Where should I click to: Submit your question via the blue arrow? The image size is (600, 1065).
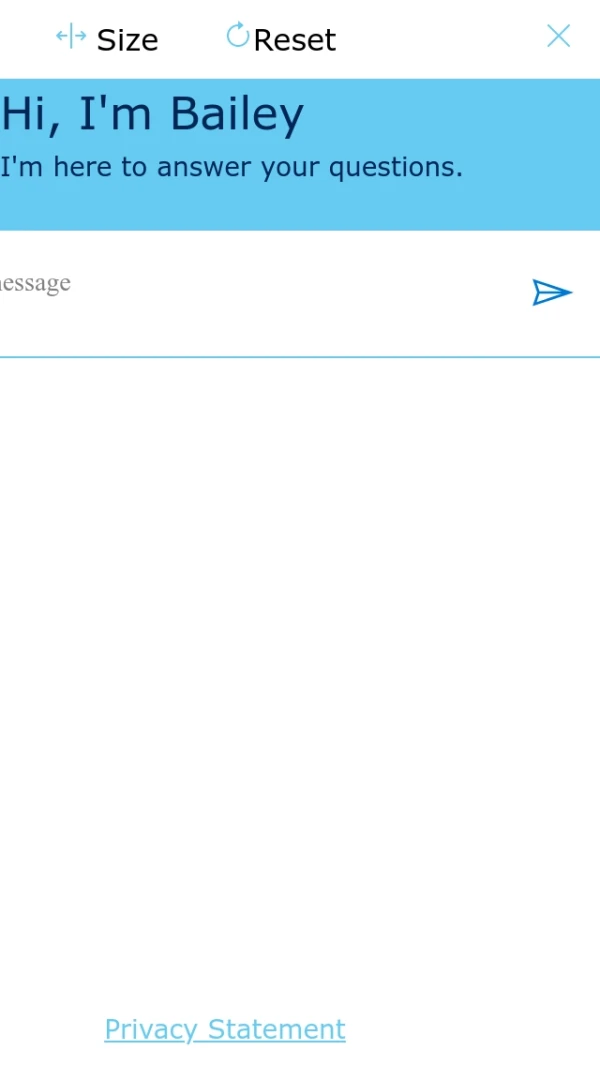point(552,292)
